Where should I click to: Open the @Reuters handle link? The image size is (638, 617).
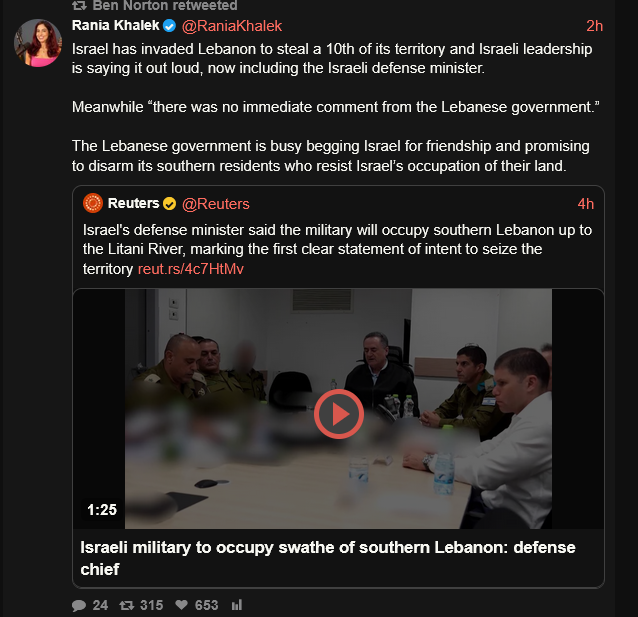(215, 204)
